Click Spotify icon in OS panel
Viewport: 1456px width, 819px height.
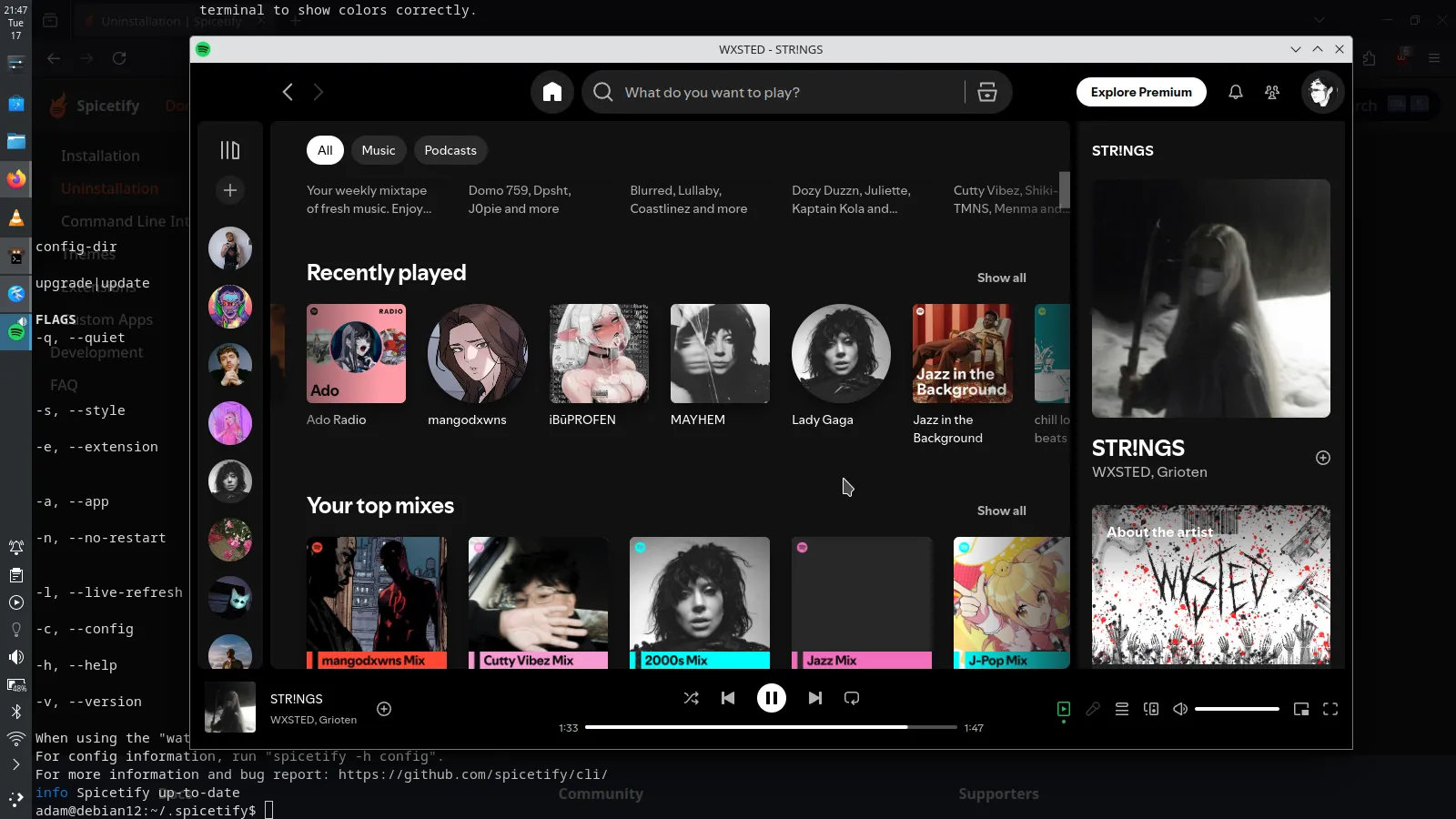pos(16,332)
